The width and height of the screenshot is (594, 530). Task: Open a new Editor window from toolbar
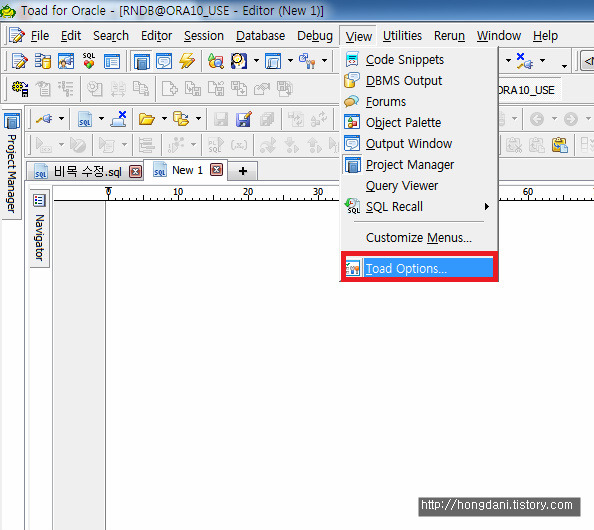click(x=20, y=61)
